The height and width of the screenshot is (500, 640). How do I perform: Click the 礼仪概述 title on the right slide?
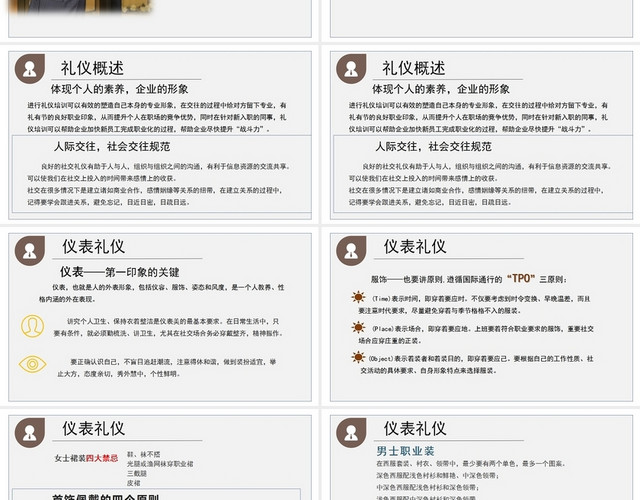(x=413, y=68)
